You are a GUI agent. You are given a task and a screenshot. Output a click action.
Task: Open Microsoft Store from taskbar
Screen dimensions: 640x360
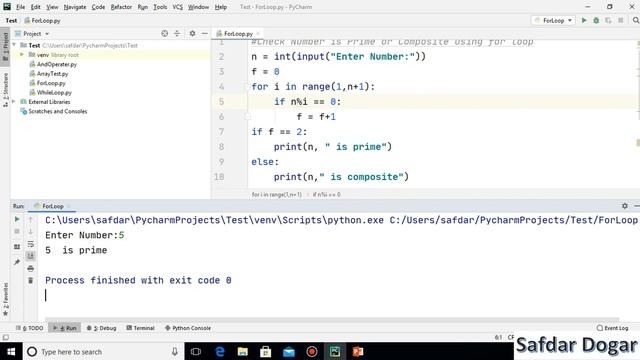(265, 351)
